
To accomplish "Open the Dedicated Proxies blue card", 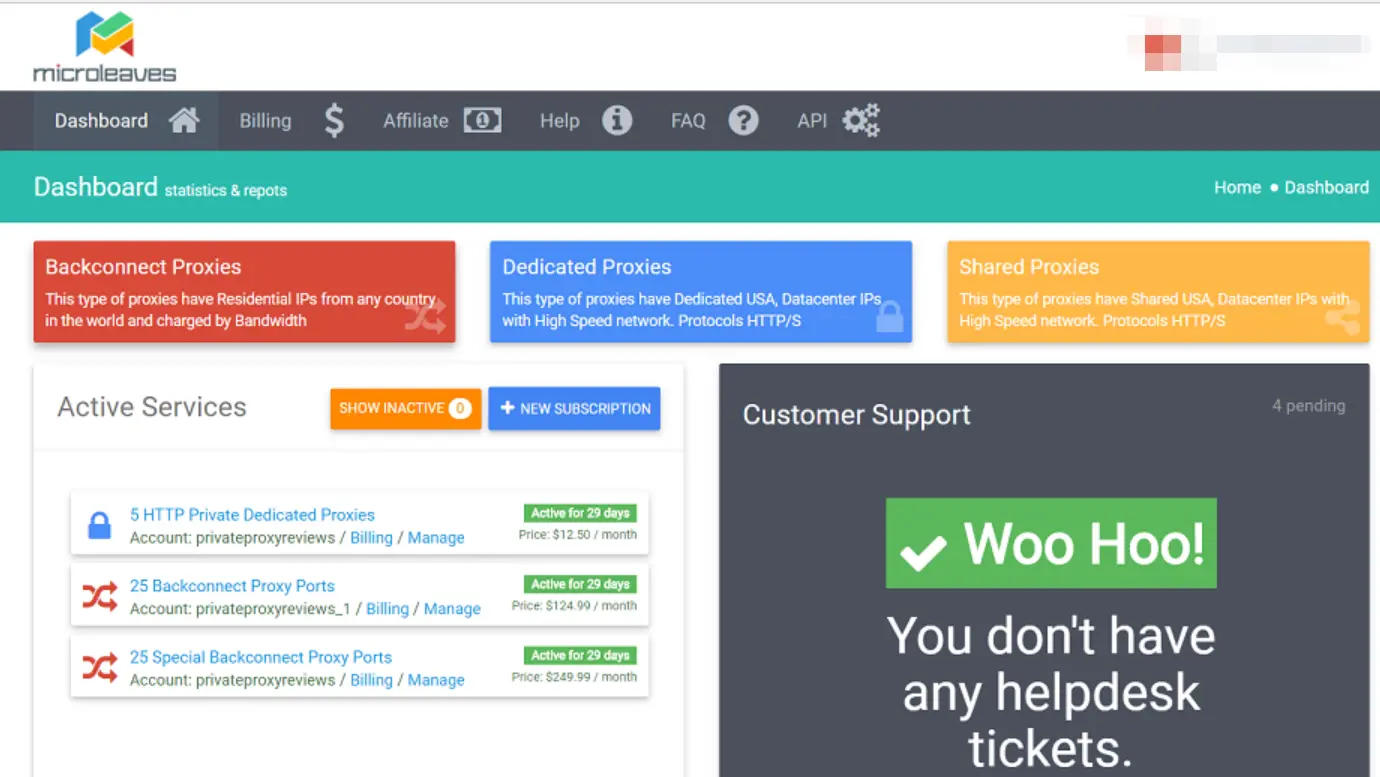I will click(x=701, y=292).
